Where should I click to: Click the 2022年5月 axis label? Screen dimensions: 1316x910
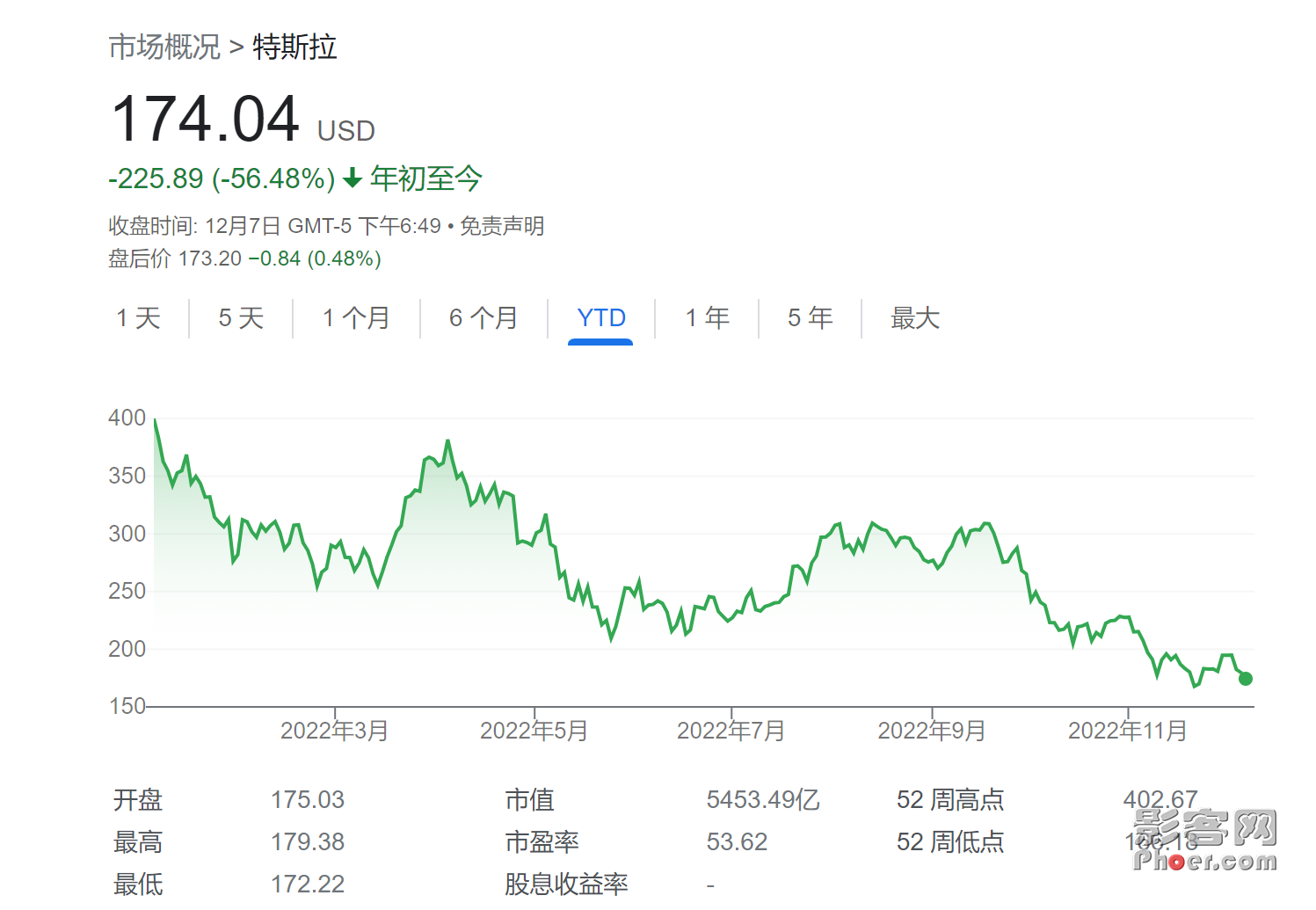pos(534,731)
